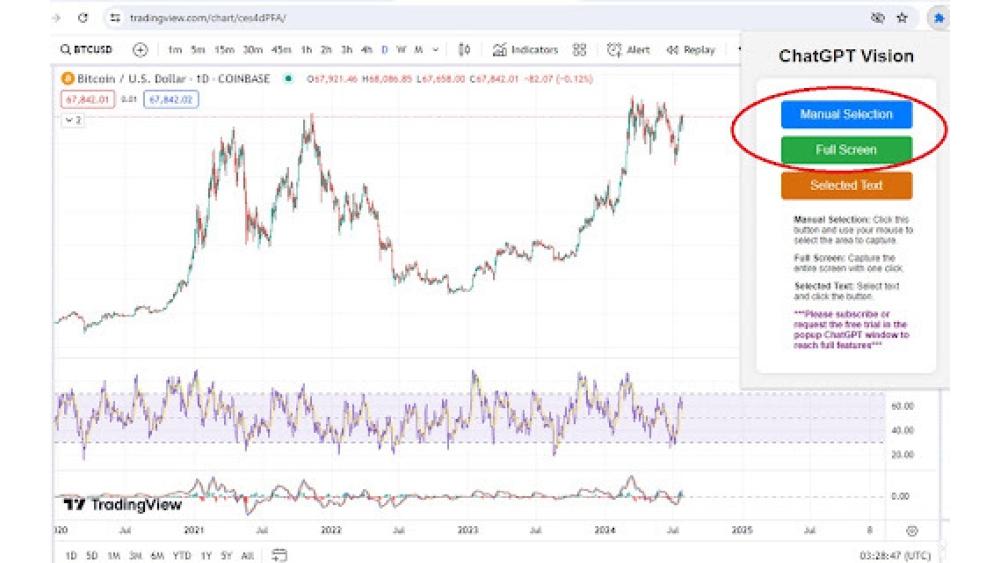Open chart settings gear near the time axis
The image size is (1000, 563).
[x=912, y=531]
